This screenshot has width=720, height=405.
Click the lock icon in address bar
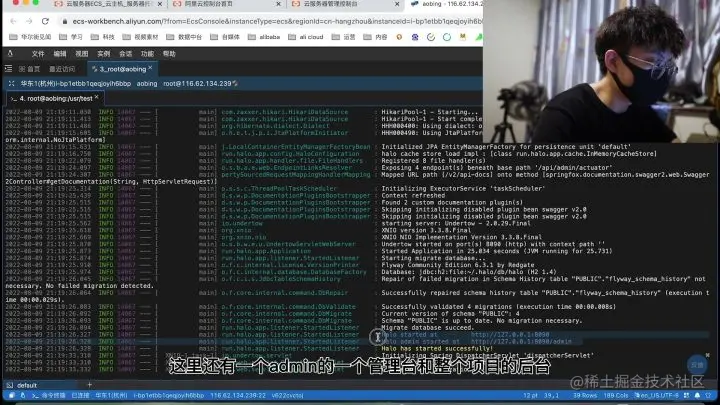point(65,22)
